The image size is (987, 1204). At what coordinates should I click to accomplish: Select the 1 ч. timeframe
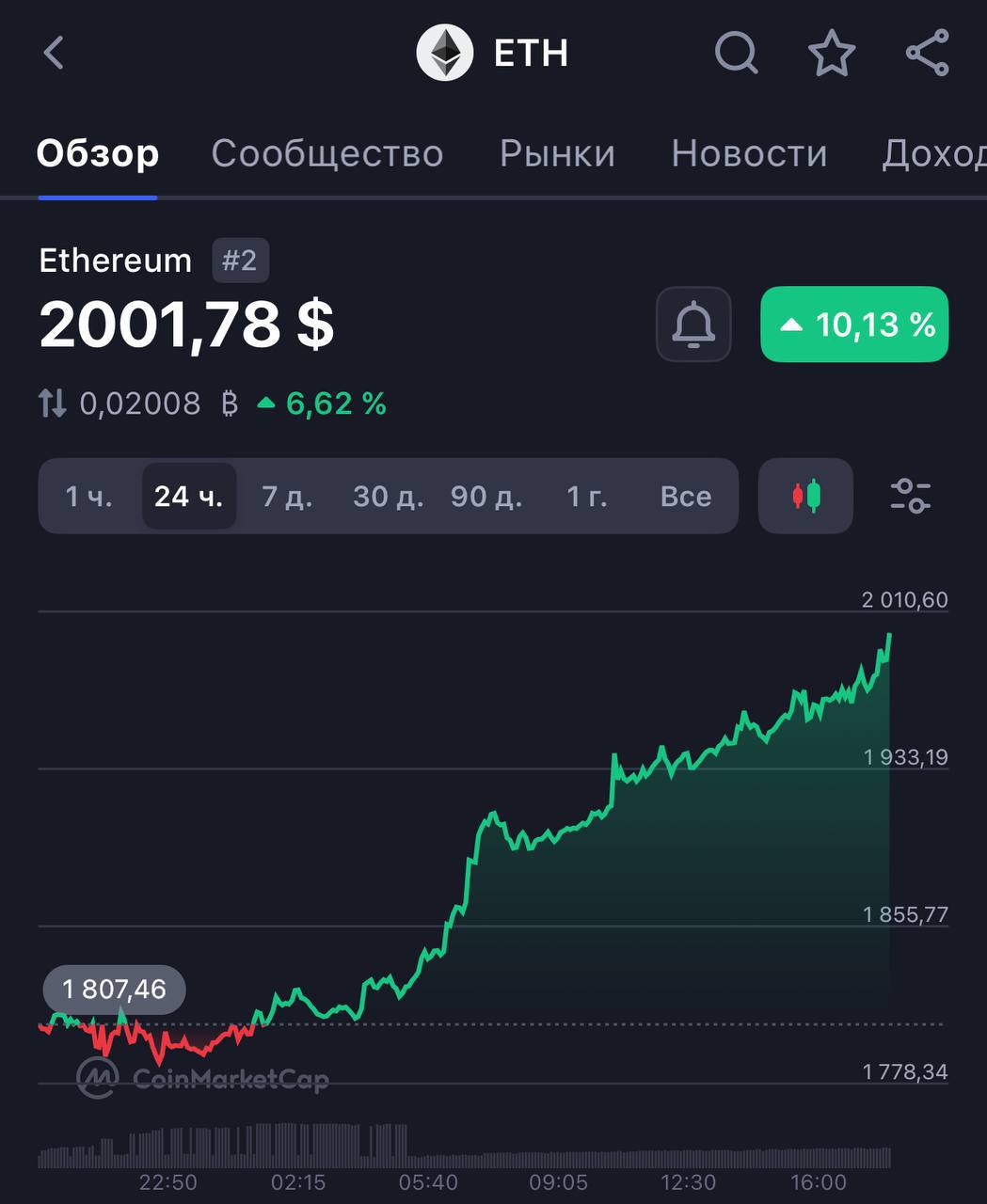point(88,496)
